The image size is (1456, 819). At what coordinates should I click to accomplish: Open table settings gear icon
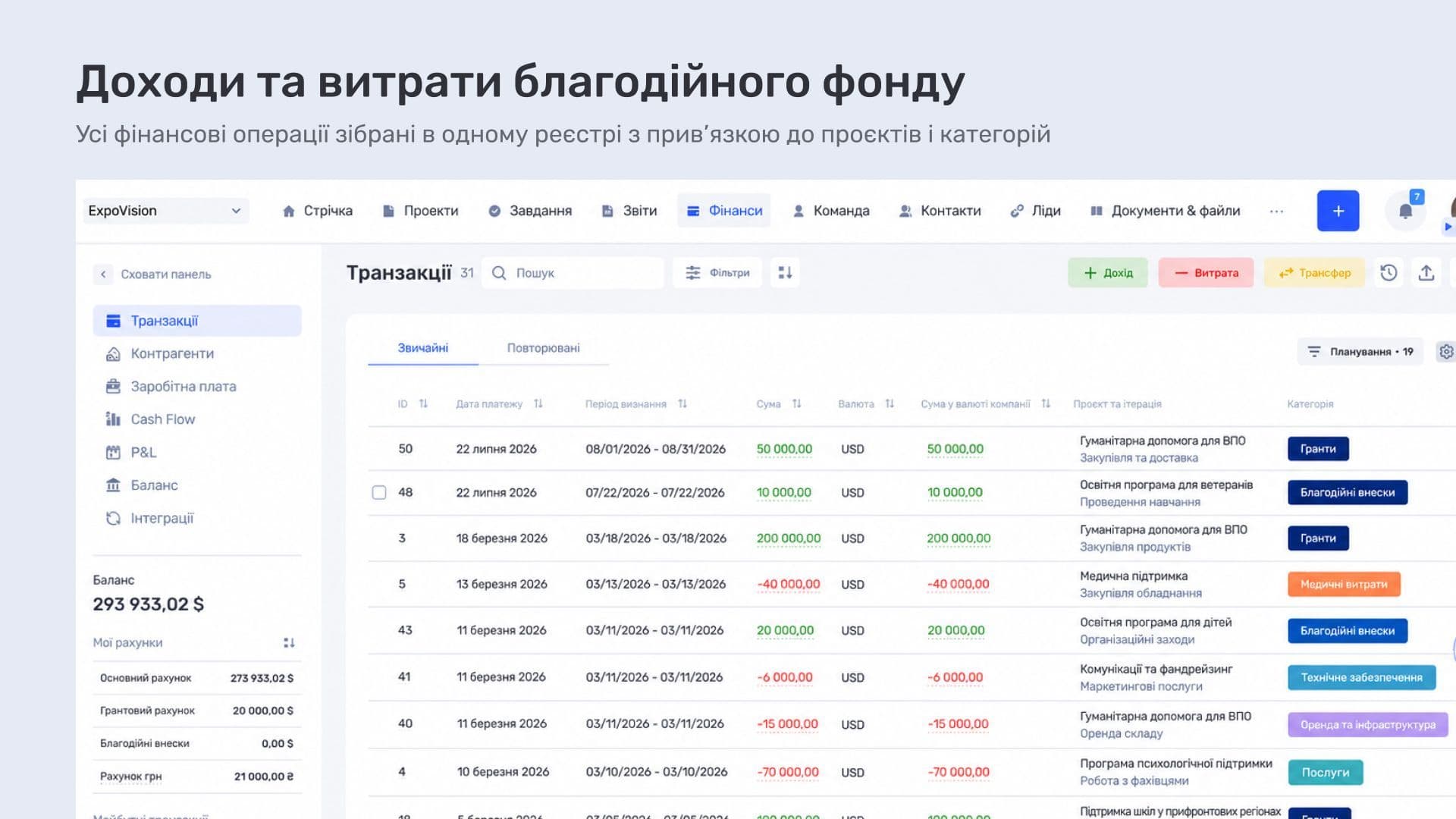1446,352
